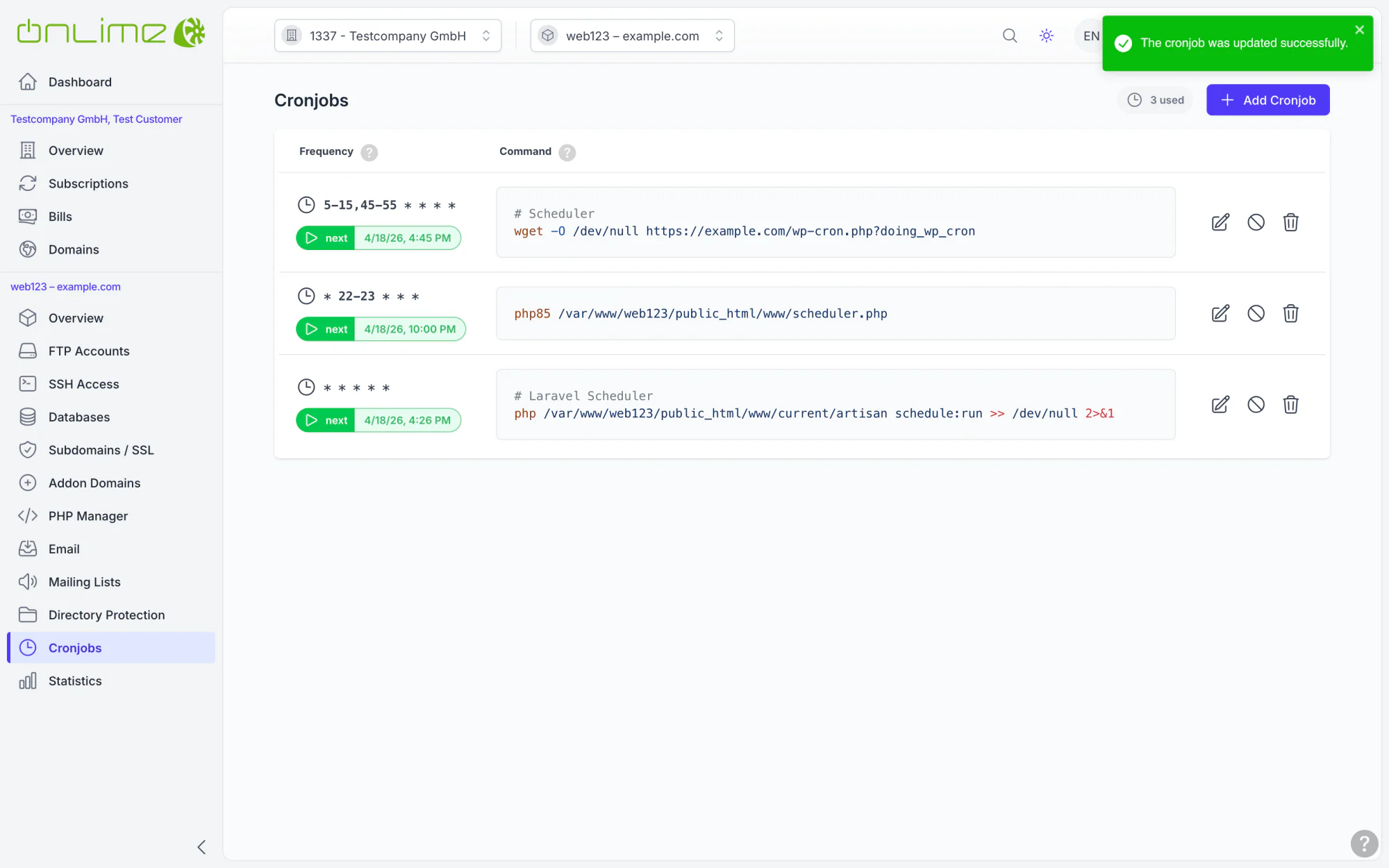Open PHP Manager

[x=111, y=516]
